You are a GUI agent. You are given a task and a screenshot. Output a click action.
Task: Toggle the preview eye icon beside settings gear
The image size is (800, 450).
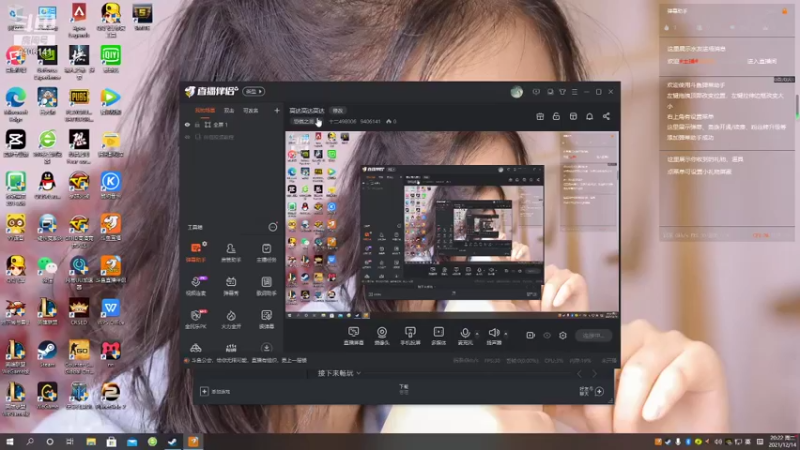point(547,335)
